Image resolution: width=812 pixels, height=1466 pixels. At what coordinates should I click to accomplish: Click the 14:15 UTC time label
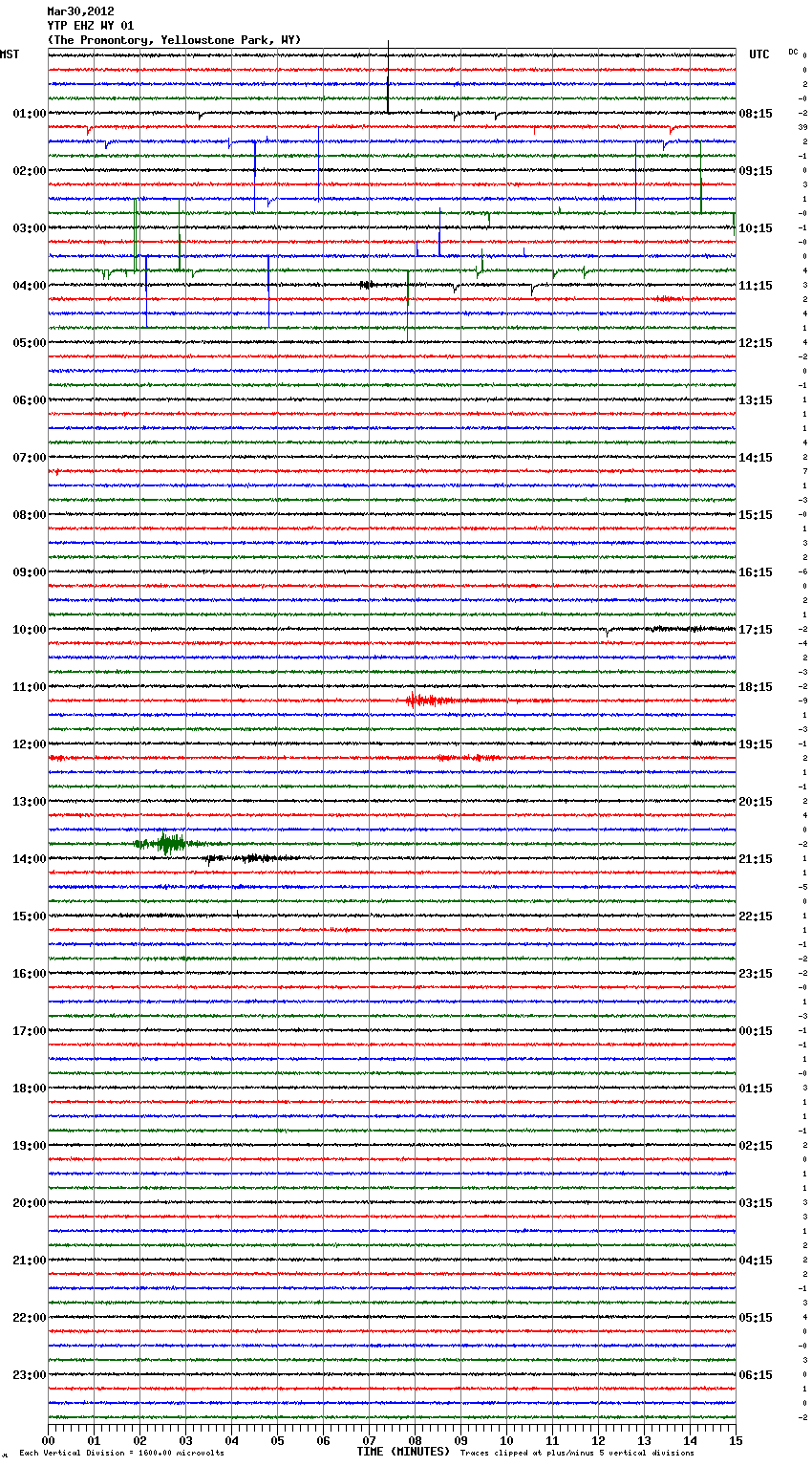coord(756,457)
